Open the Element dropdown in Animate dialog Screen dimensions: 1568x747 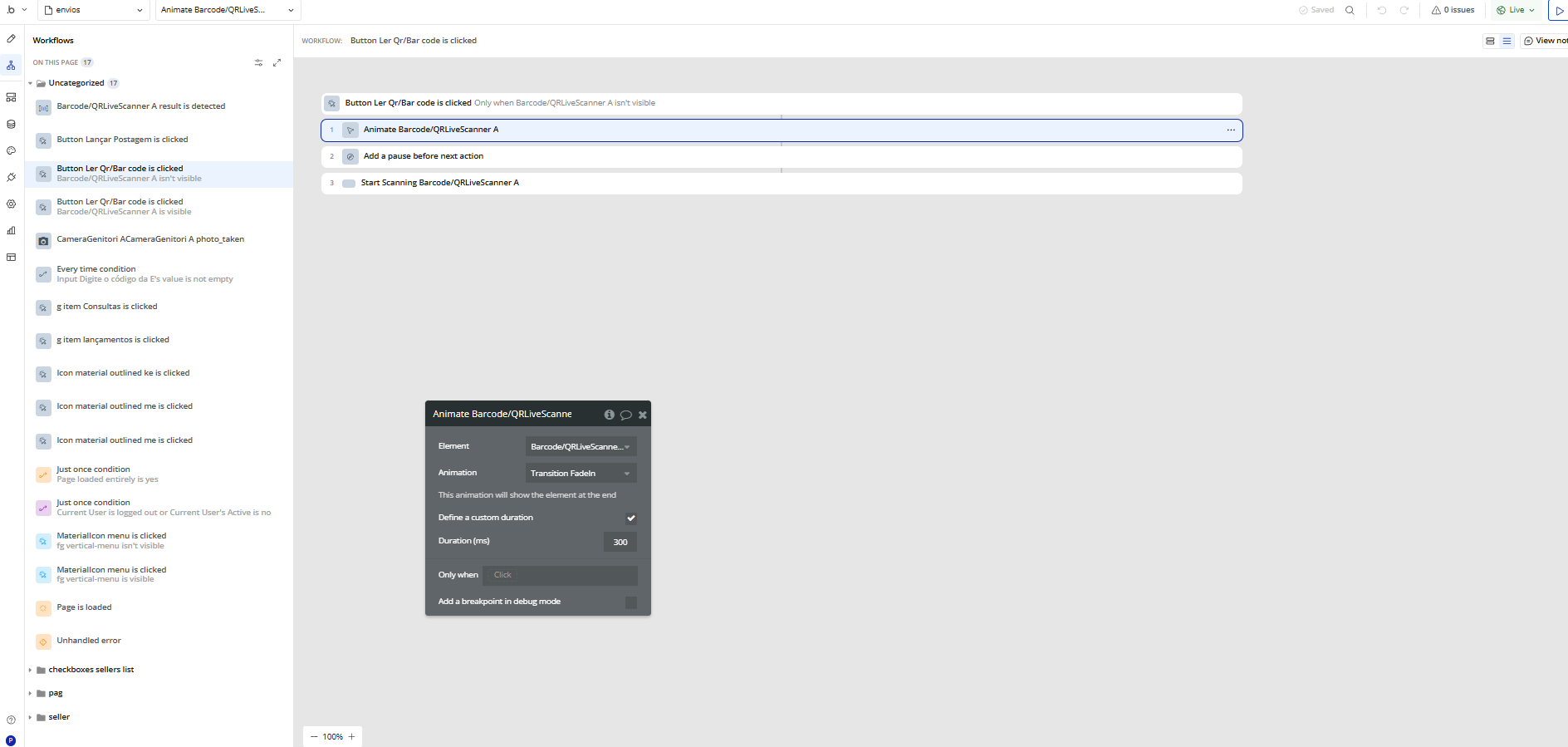click(x=581, y=446)
